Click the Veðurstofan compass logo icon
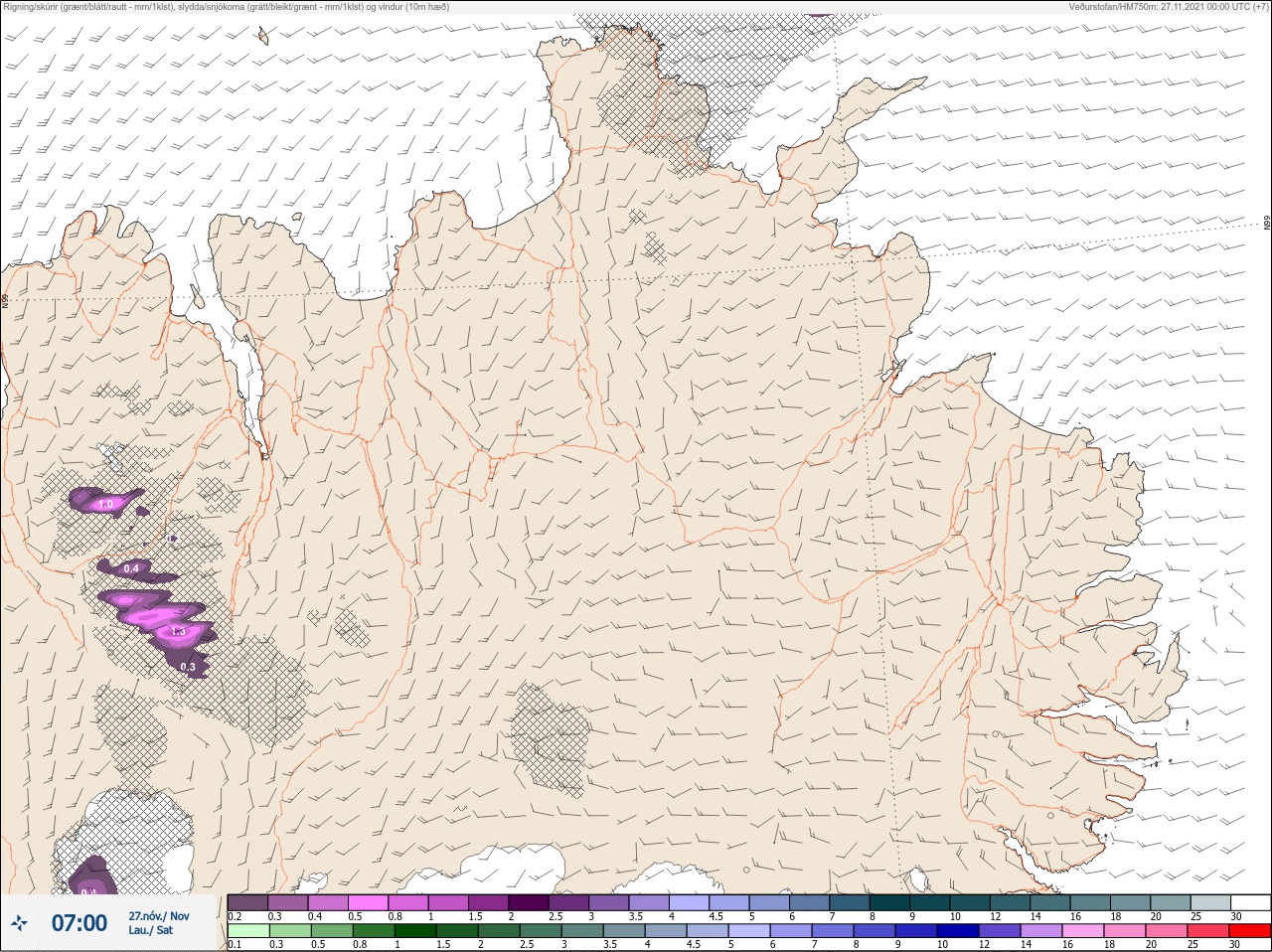The height and width of the screenshot is (952, 1272). (x=19, y=923)
